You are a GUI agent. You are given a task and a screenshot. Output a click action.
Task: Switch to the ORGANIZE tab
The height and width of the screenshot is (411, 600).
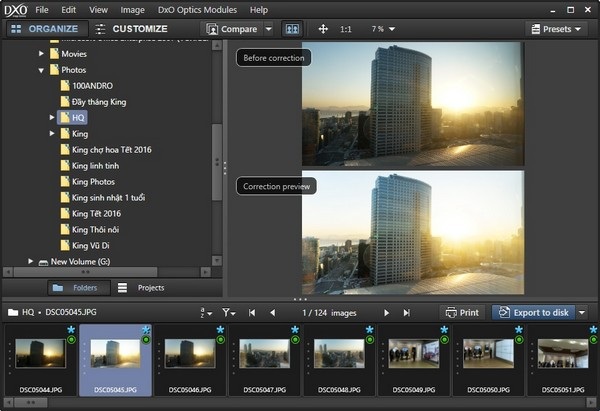(45, 29)
